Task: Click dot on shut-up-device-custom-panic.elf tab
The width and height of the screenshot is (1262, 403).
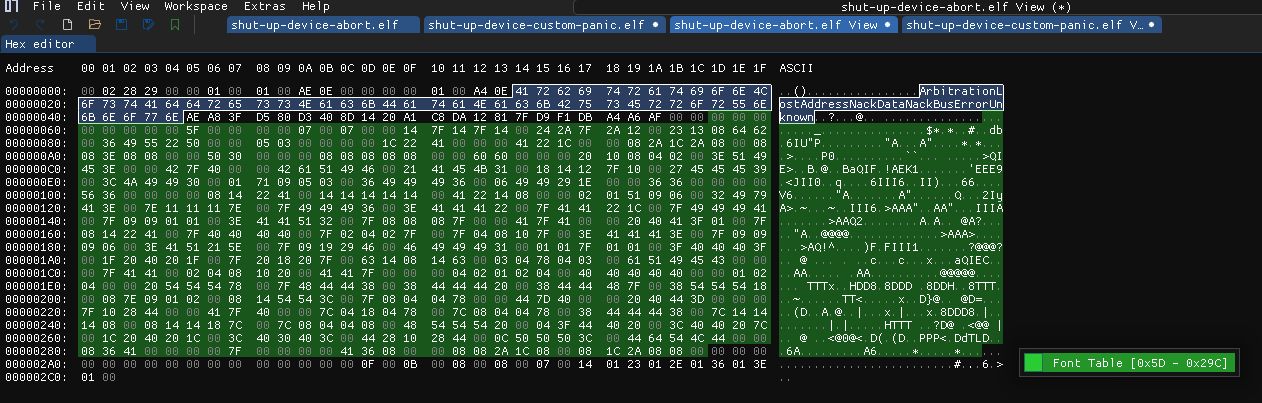Action: [x=655, y=25]
